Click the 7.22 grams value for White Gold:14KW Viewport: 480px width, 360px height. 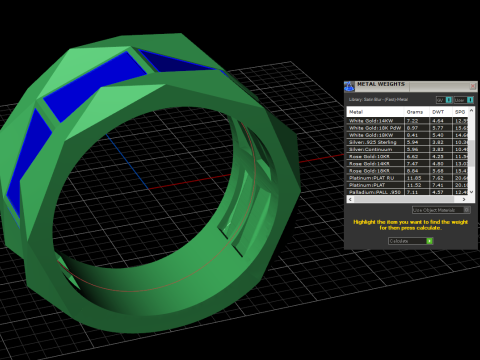point(412,121)
